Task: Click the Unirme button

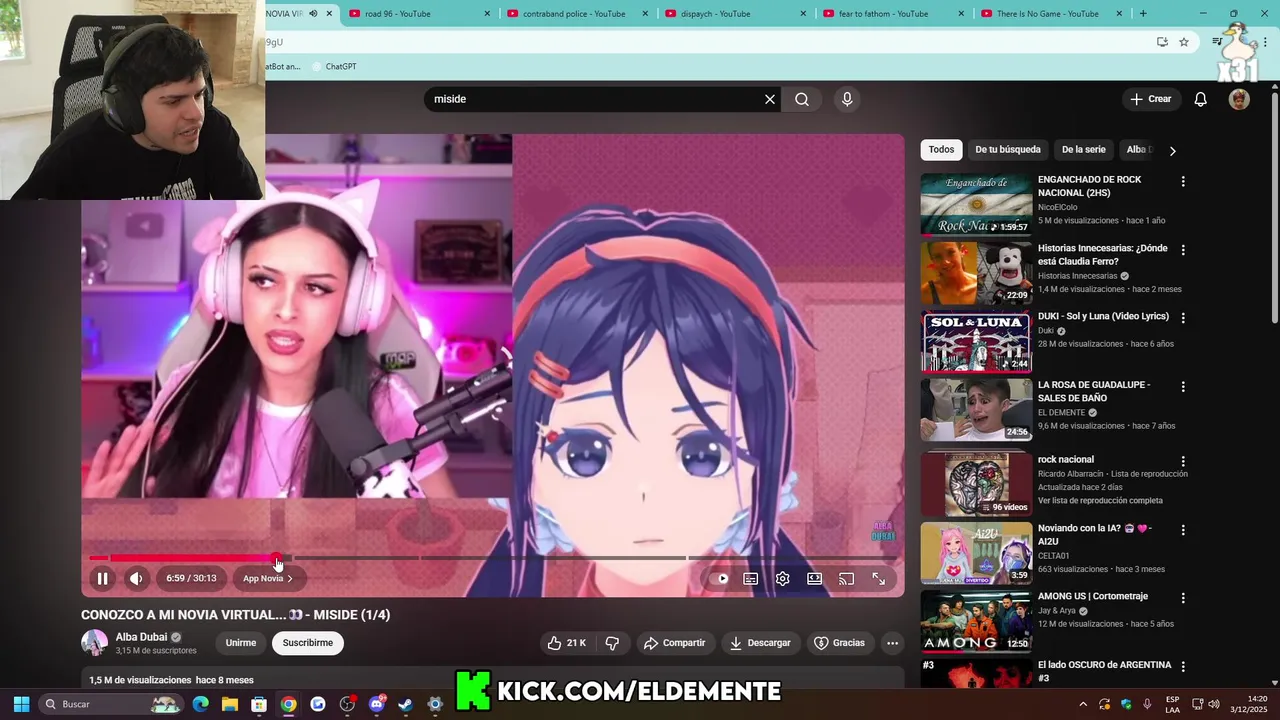Action: (x=240, y=643)
